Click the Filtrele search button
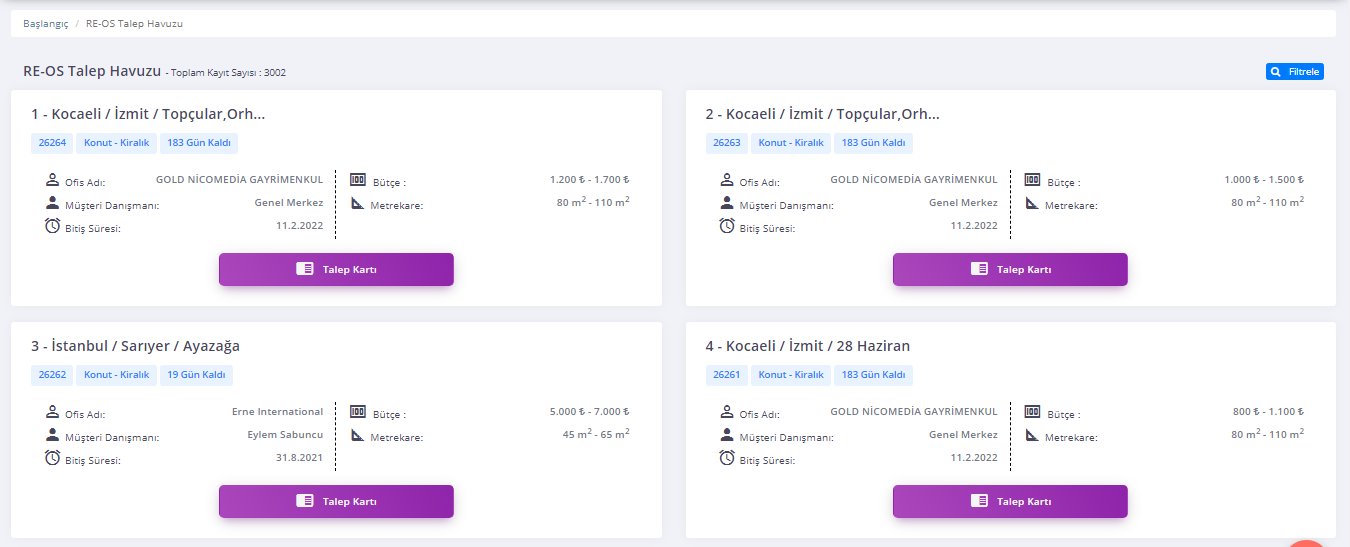 point(1294,72)
